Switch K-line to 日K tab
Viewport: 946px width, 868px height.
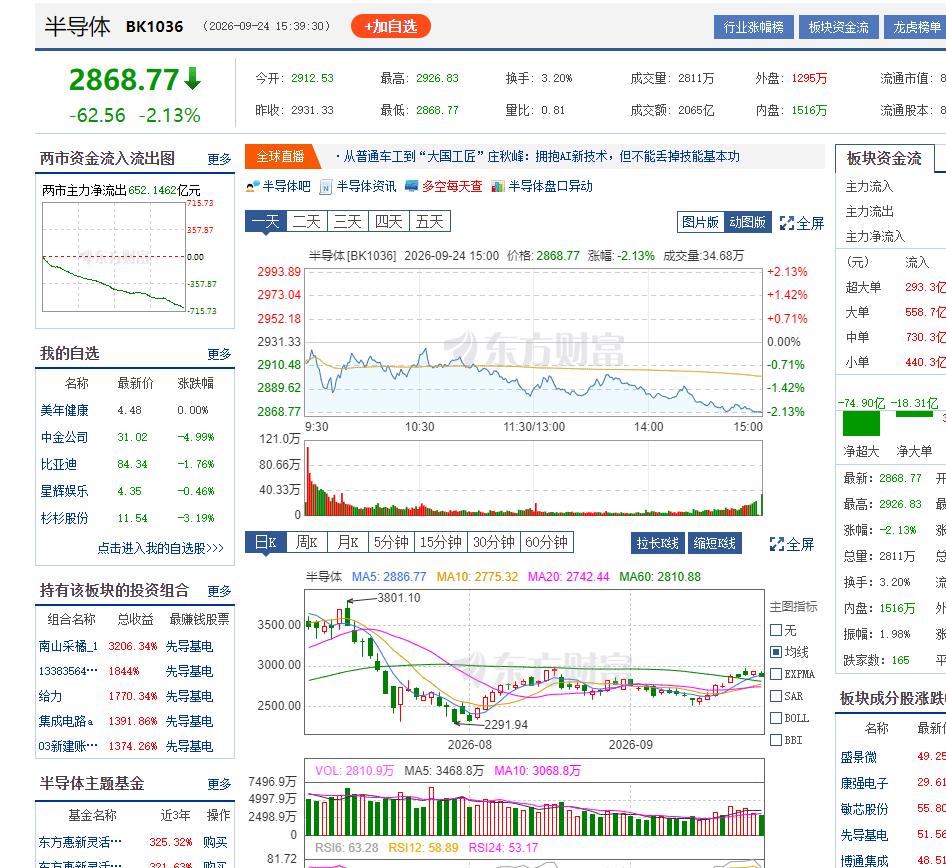pyautogui.click(x=265, y=542)
